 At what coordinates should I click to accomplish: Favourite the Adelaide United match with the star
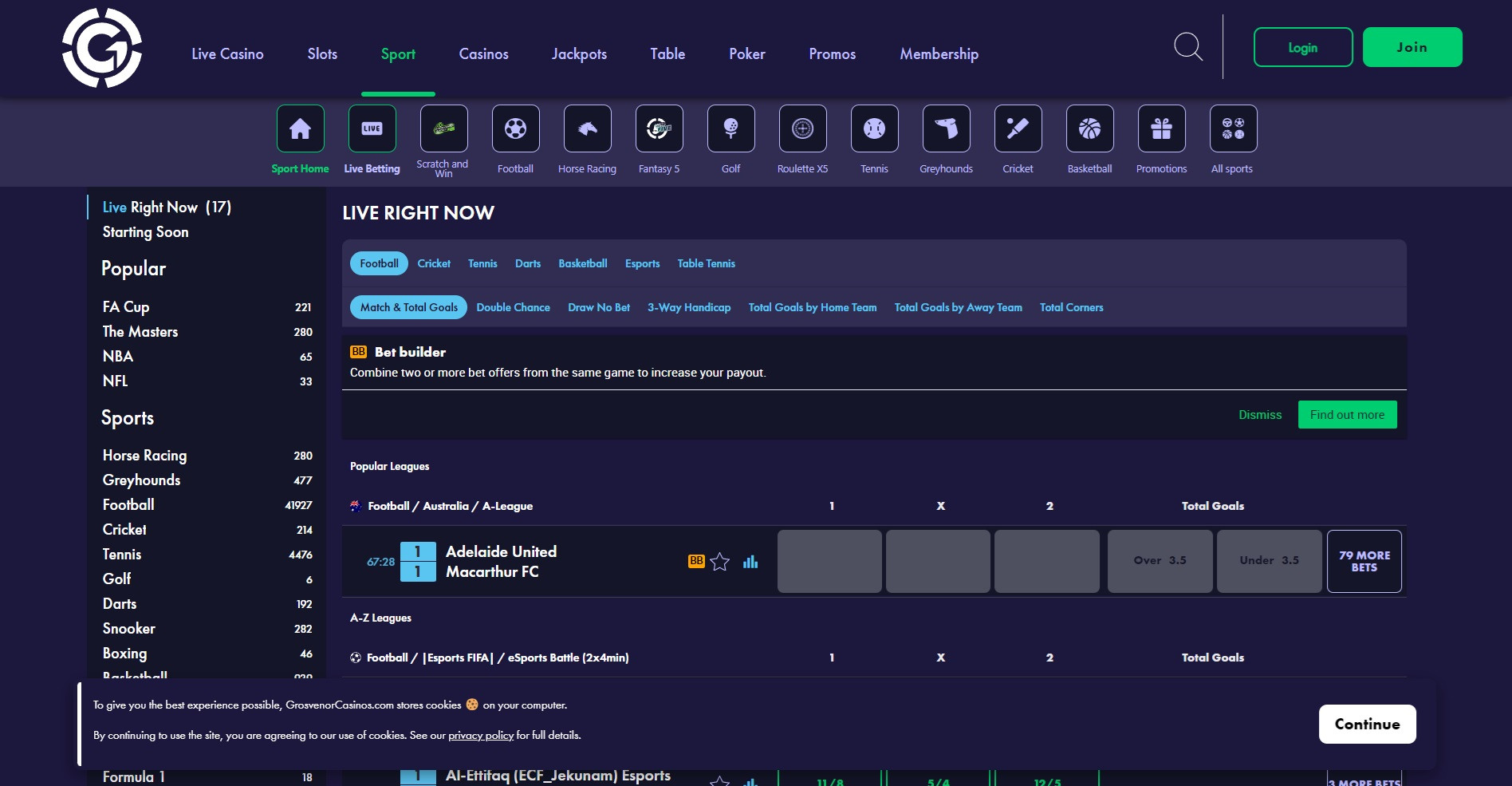point(720,562)
